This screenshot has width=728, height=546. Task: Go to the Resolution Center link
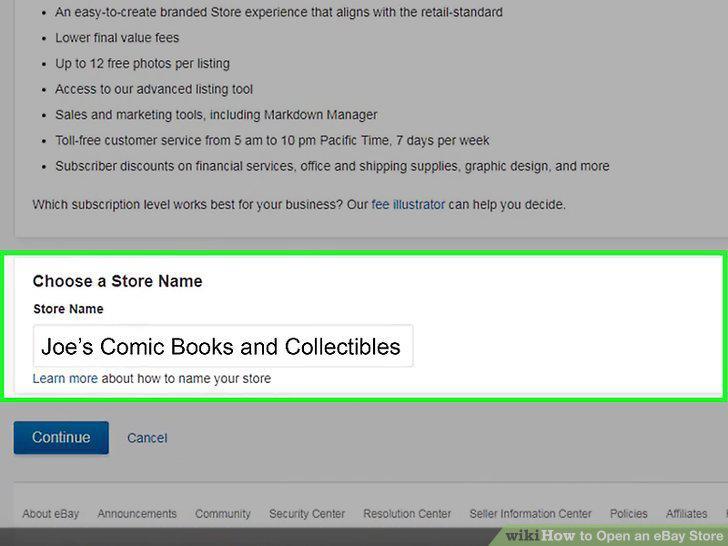click(x=407, y=514)
